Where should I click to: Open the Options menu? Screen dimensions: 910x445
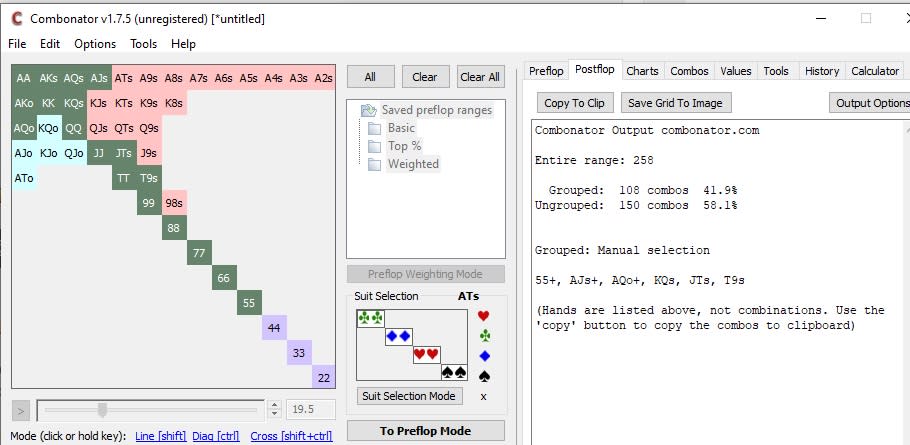point(95,44)
